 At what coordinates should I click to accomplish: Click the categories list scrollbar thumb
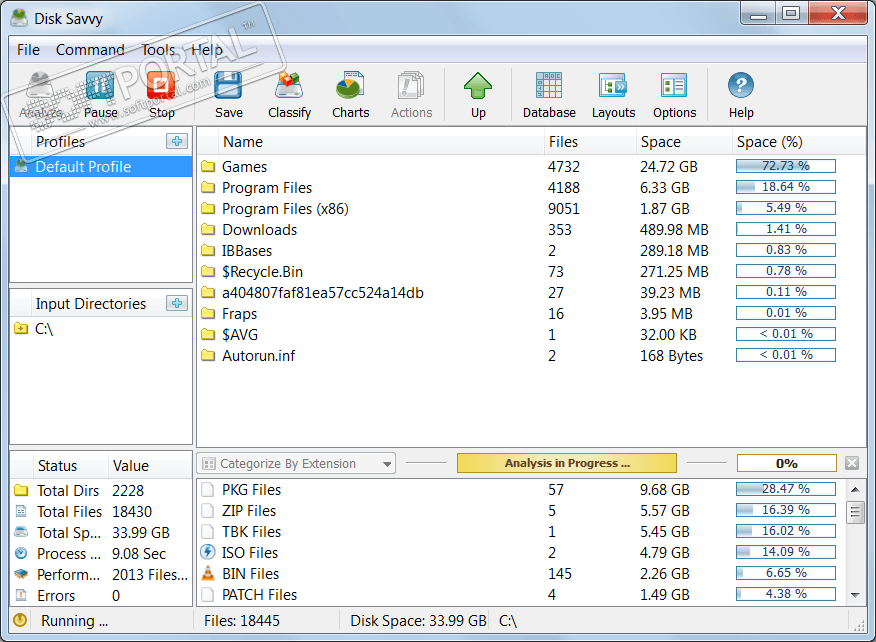coord(855,512)
